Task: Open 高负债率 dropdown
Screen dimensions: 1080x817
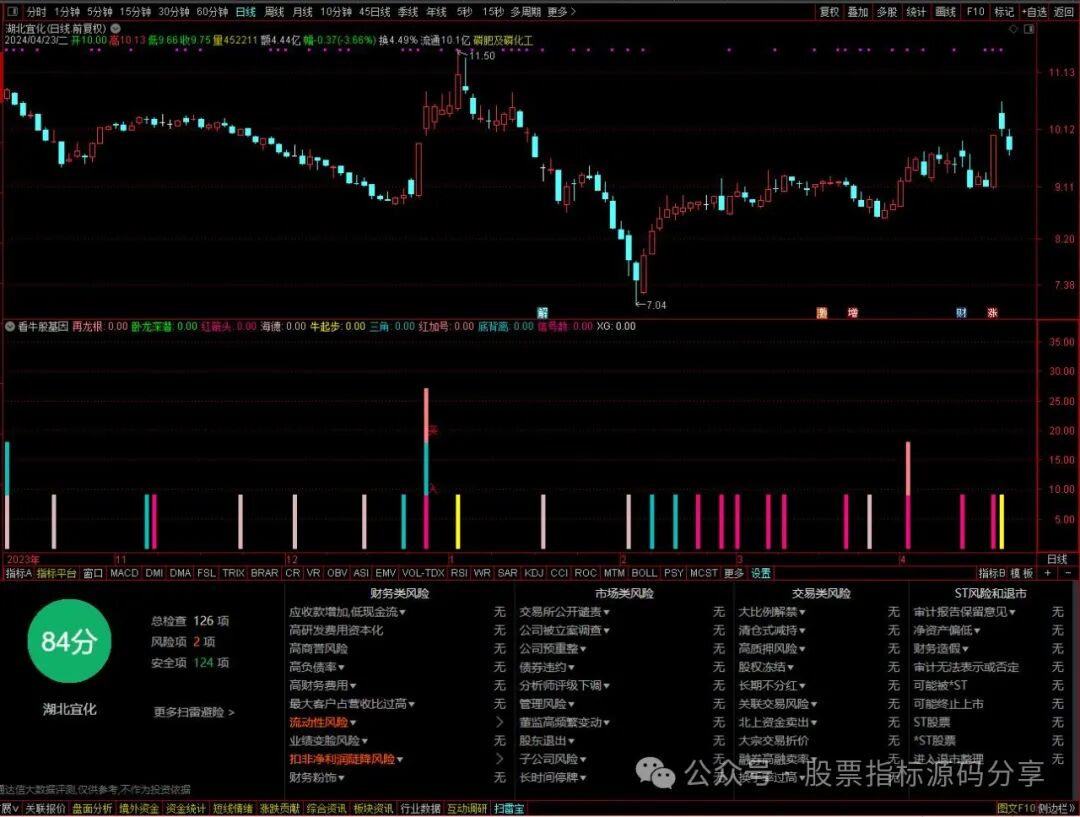Action: tap(317, 667)
